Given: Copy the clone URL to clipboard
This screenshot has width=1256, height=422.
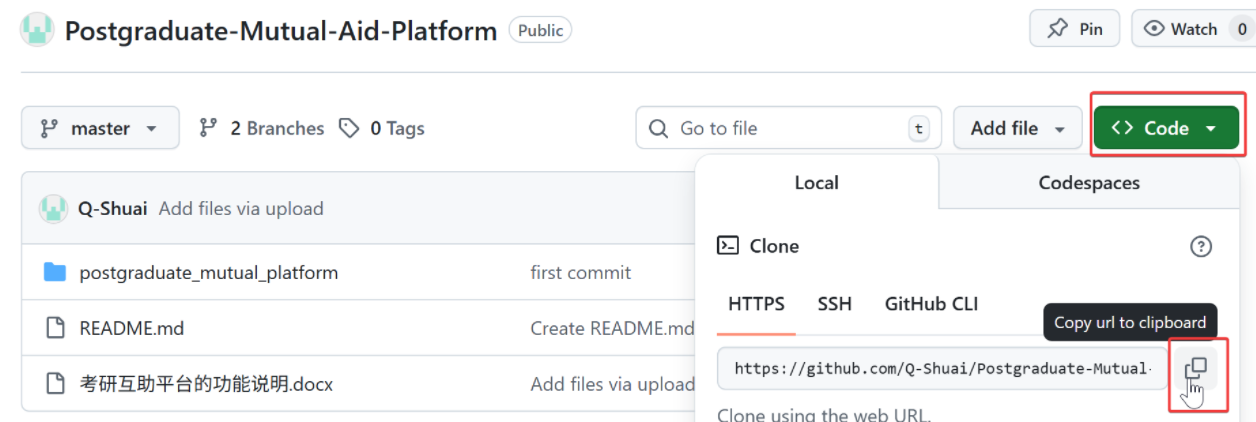Looking at the screenshot, I should coord(1196,369).
